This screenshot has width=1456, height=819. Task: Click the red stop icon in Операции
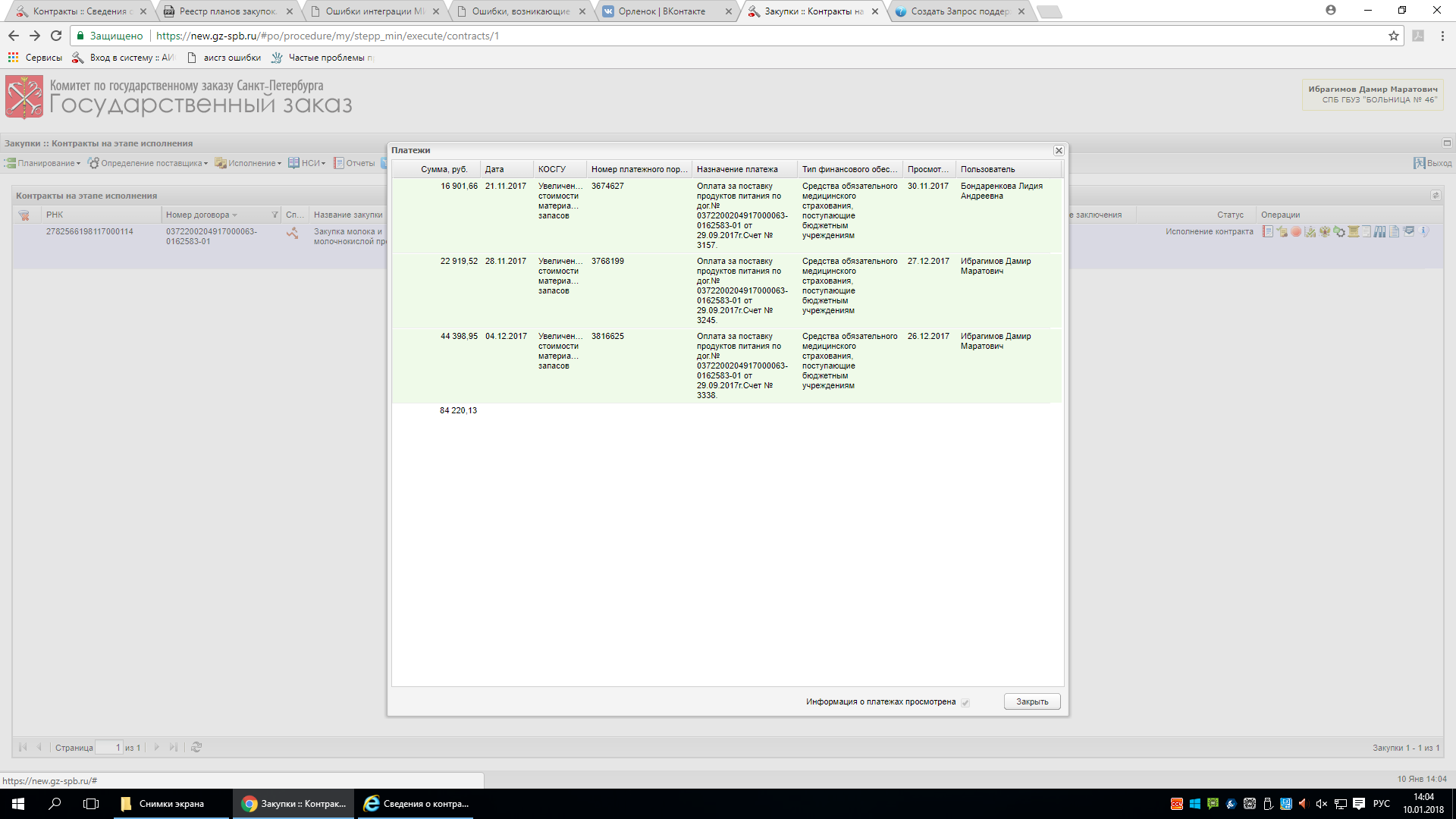pos(1296,231)
